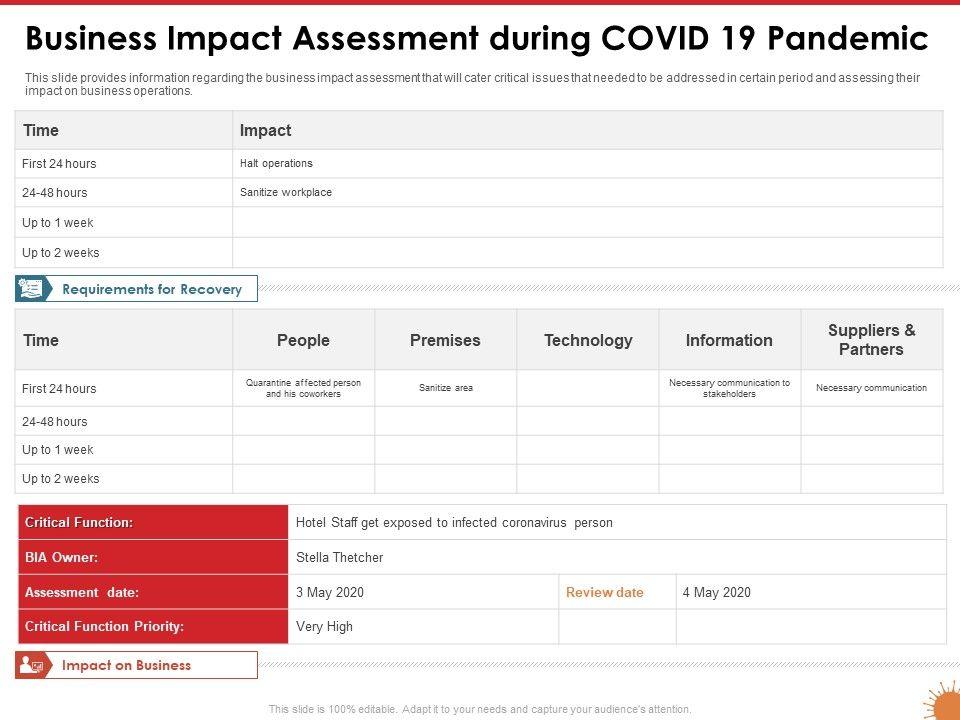The width and height of the screenshot is (960, 720).
Task: Select the BIA owner name Stella Thetcher
Action: [x=340, y=557]
